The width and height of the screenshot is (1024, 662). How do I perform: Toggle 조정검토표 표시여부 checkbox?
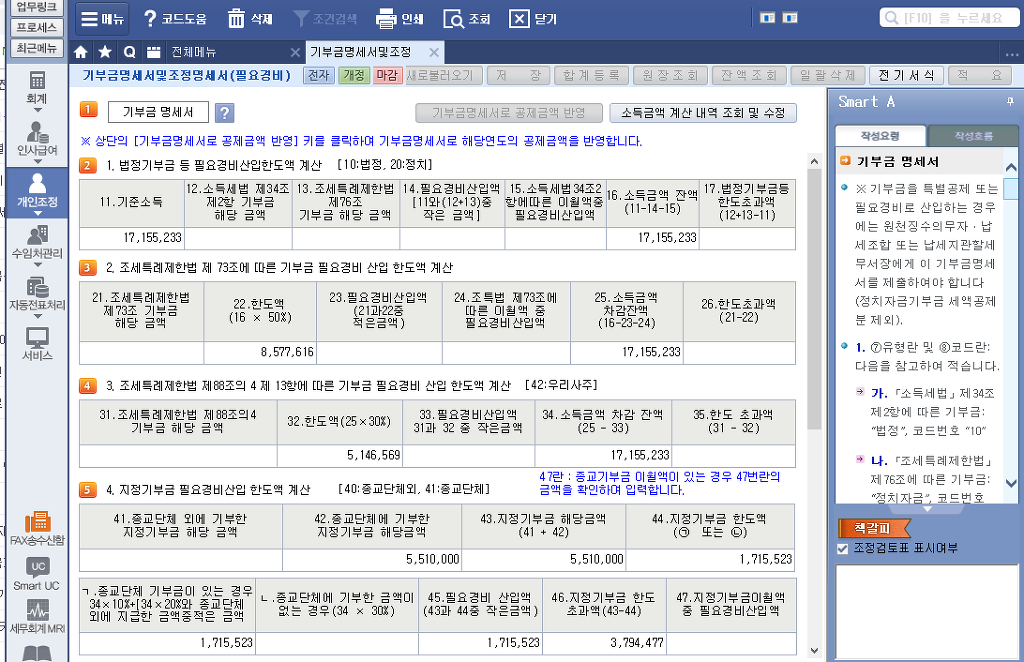point(842,548)
